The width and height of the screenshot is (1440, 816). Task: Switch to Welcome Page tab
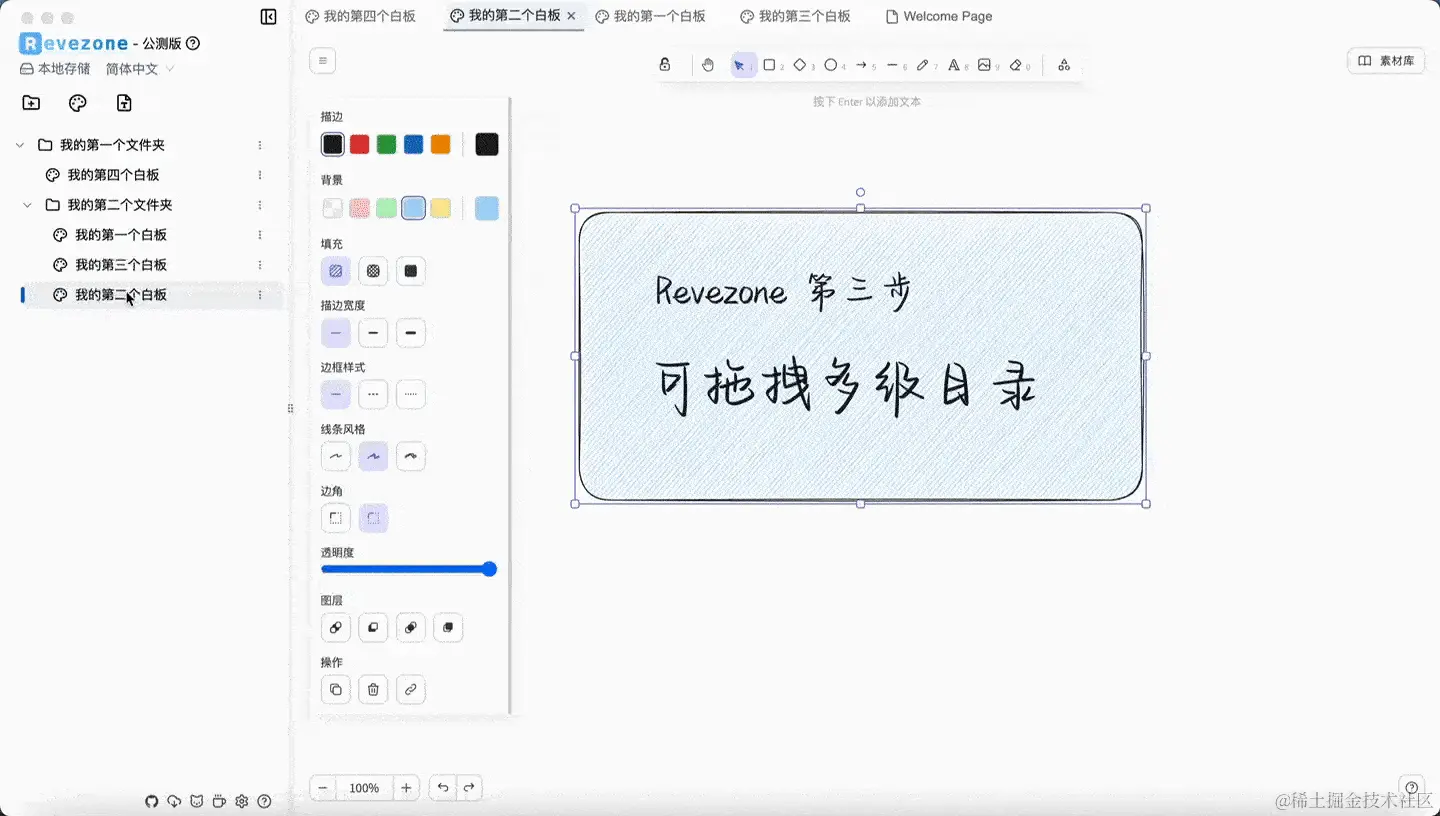(x=939, y=16)
